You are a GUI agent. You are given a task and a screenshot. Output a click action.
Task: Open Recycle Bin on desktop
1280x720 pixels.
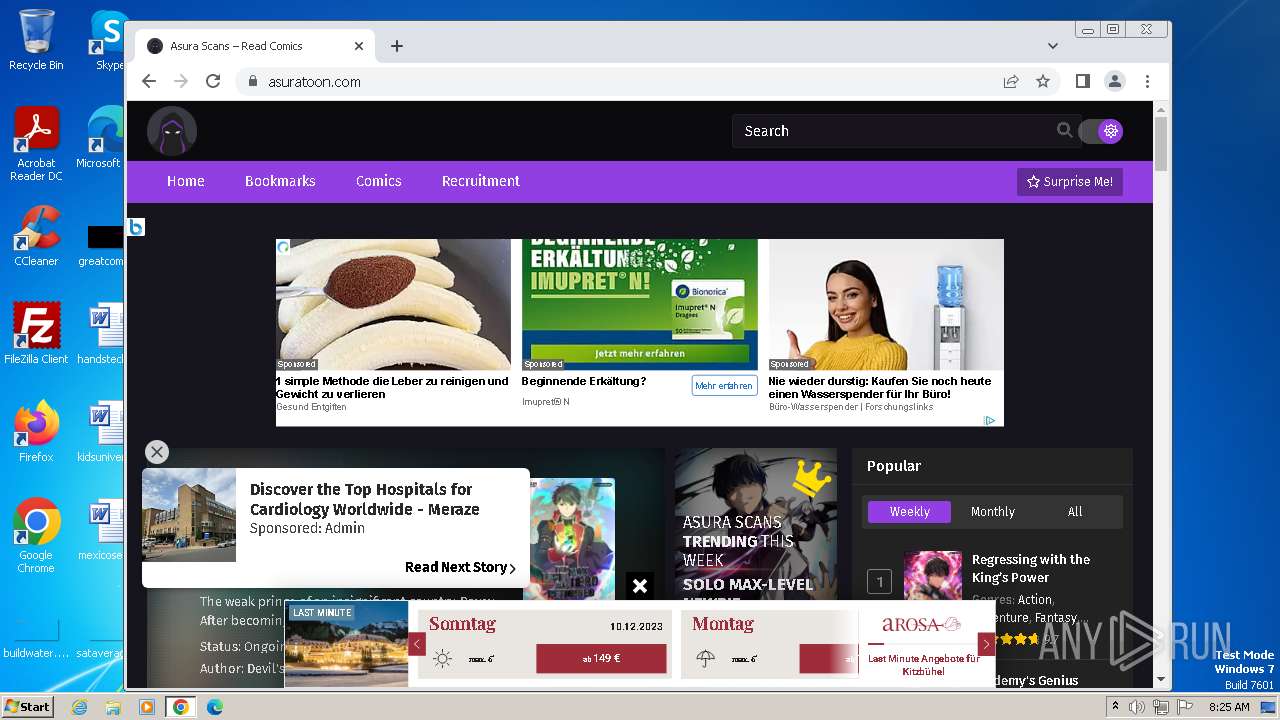click(36, 40)
